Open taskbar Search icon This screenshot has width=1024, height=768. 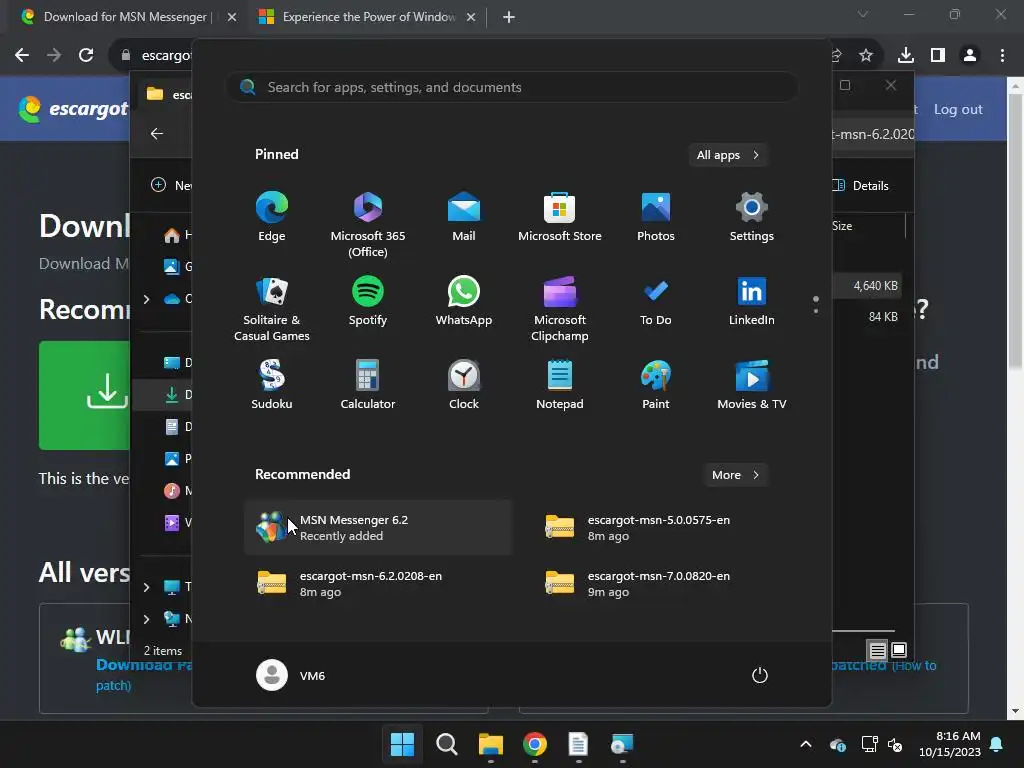coord(447,744)
